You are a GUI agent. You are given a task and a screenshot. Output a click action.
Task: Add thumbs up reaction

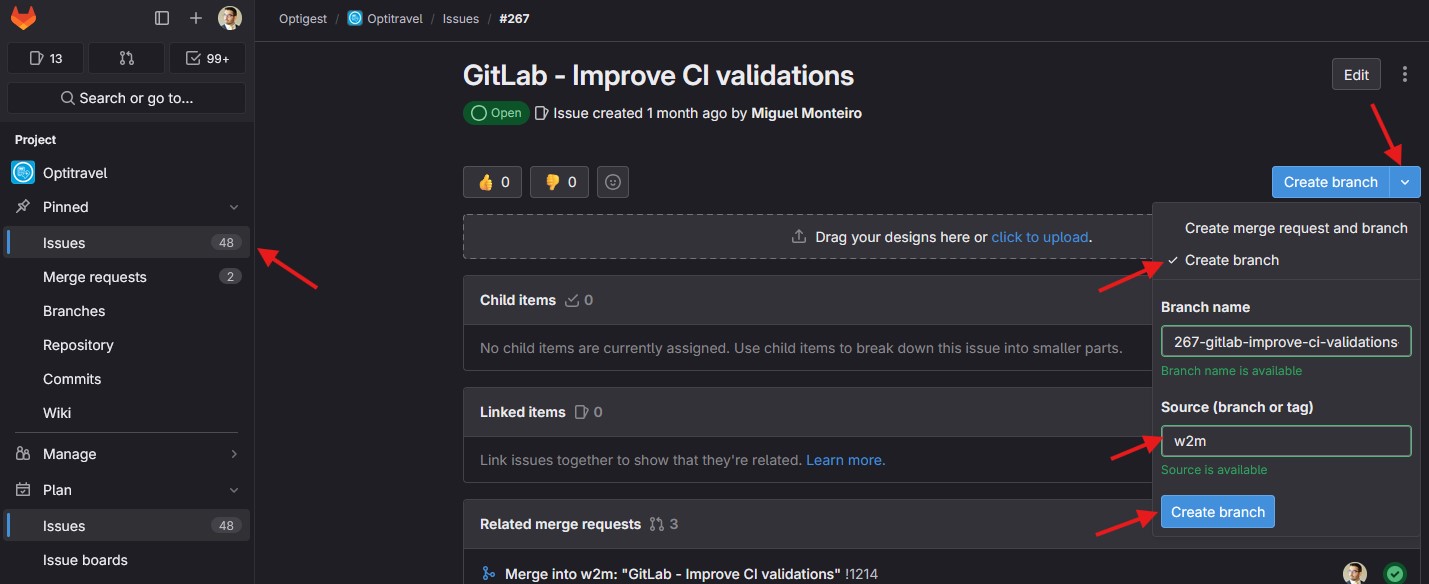point(492,182)
